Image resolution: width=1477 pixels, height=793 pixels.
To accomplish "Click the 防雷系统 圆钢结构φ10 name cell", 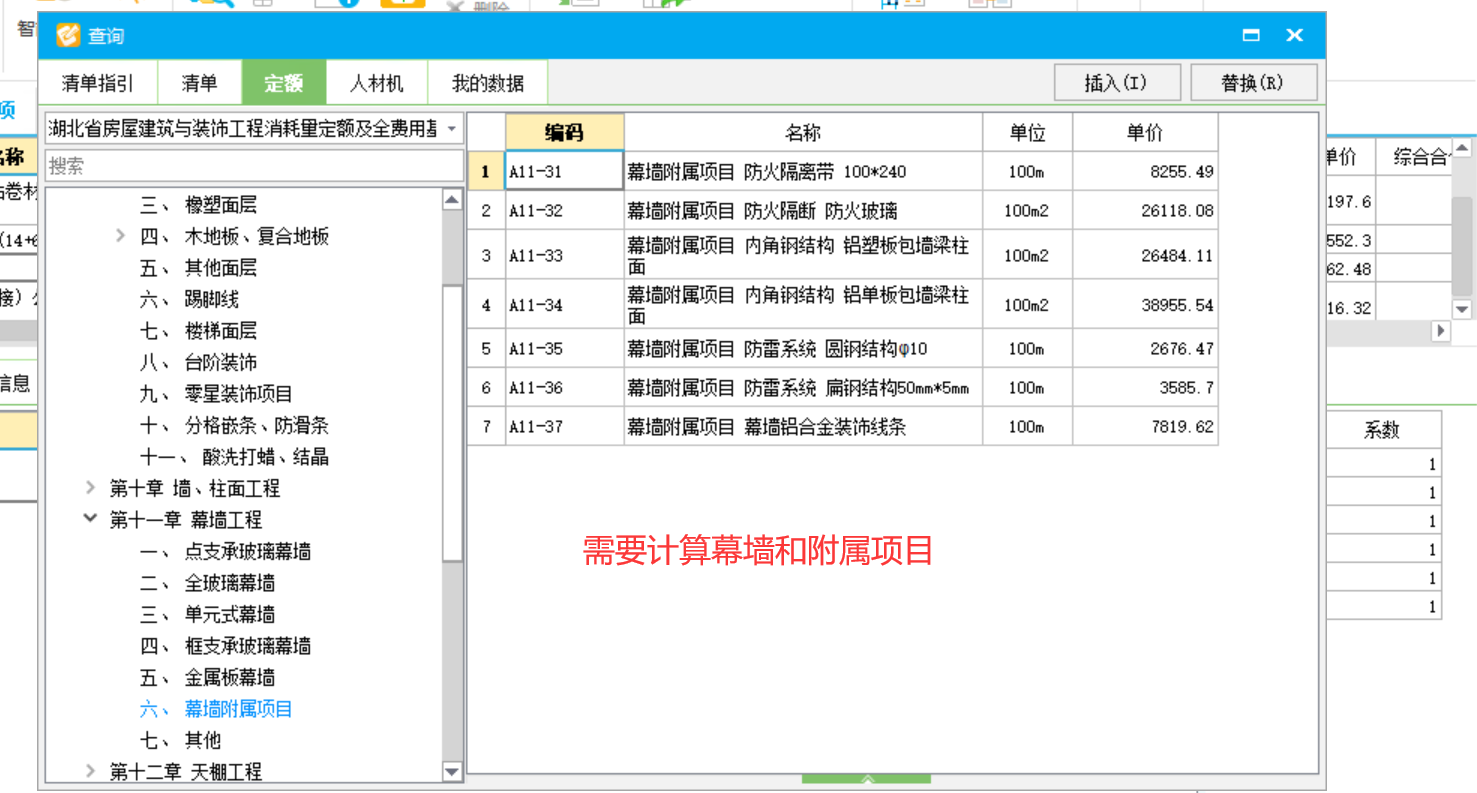I will tap(803, 349).
